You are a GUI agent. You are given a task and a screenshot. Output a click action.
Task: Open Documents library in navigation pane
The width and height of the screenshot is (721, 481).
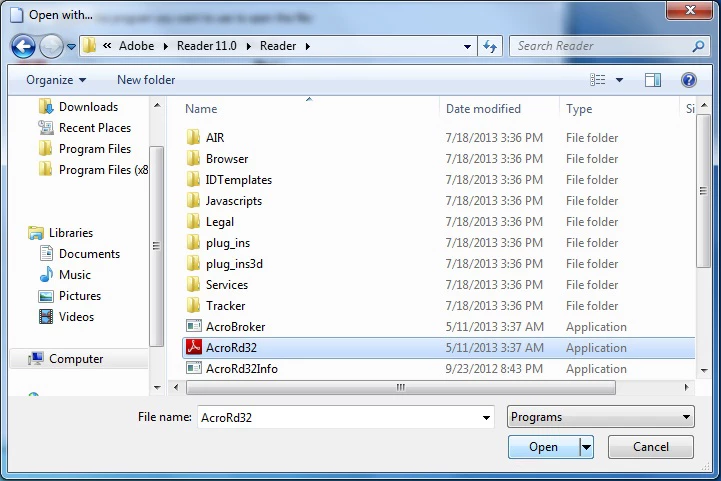[x=80, y=254]
